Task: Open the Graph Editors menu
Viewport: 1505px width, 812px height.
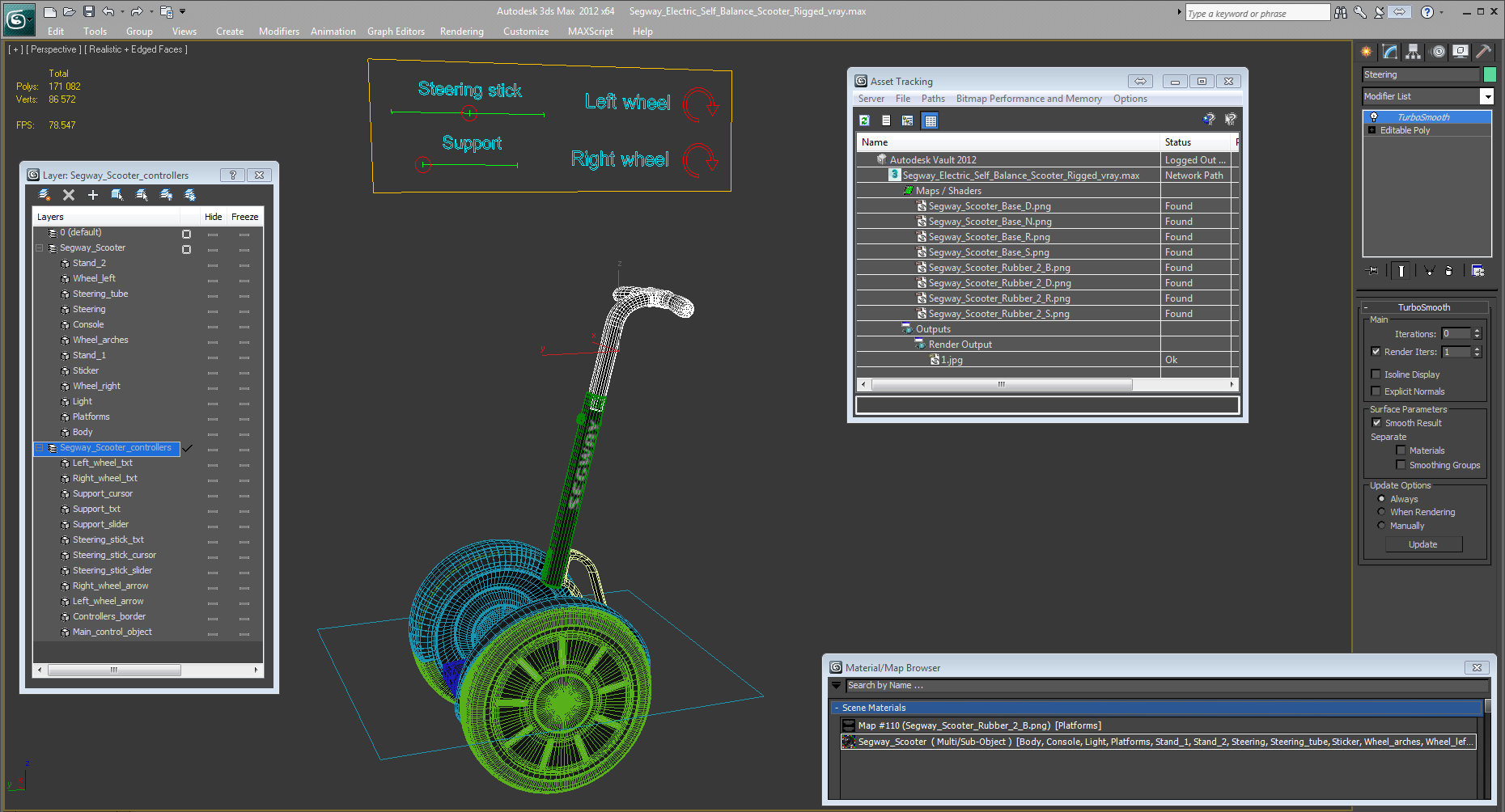Action: click(x=396, y=32)
